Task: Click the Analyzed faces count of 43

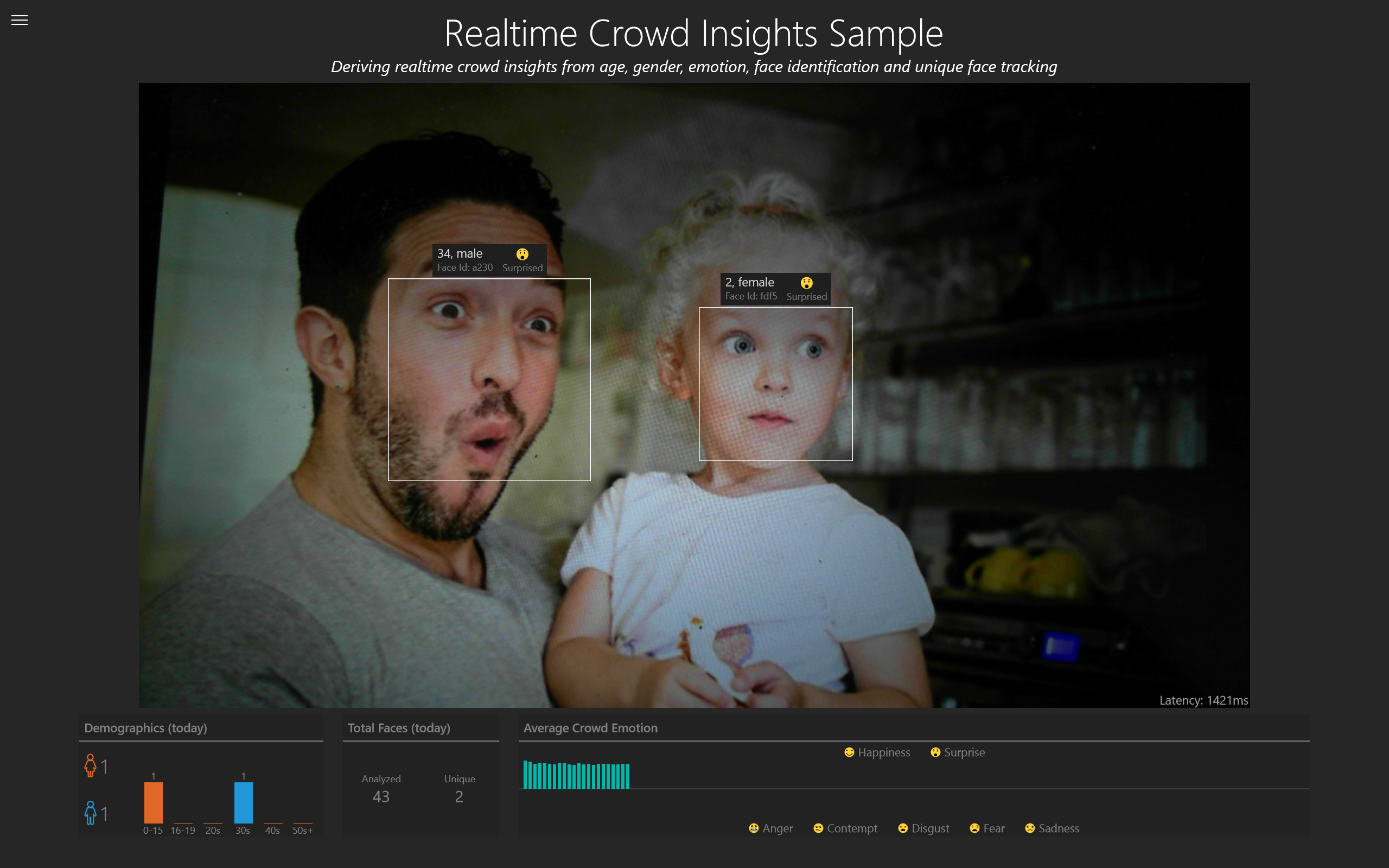Action: [380, 797]
